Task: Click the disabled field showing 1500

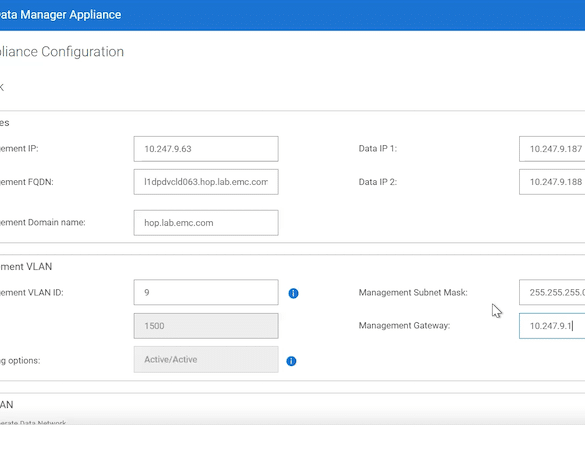Action: pos(206,326)
